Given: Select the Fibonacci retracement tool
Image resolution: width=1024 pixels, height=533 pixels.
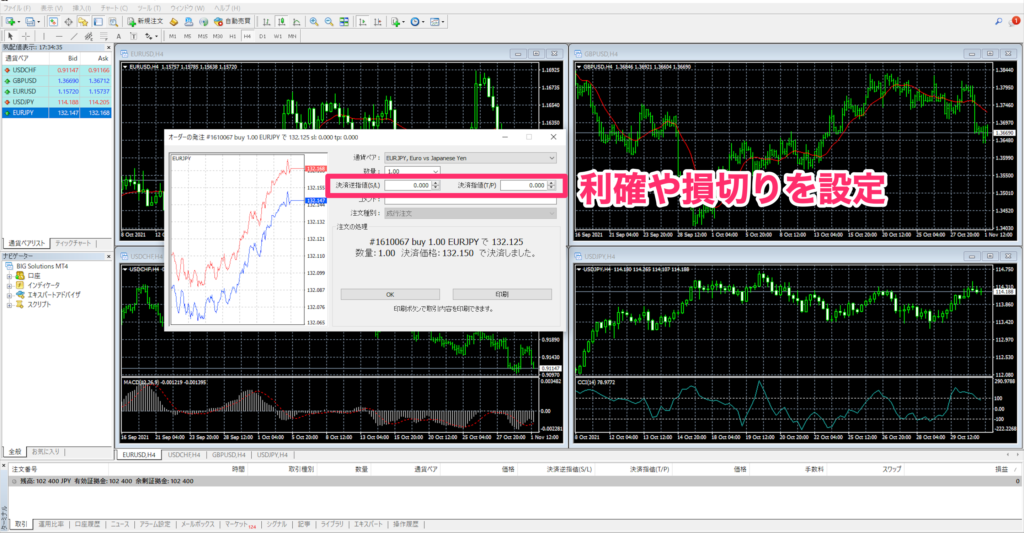Looking at the screenshot, I should [x=103, y=37].
